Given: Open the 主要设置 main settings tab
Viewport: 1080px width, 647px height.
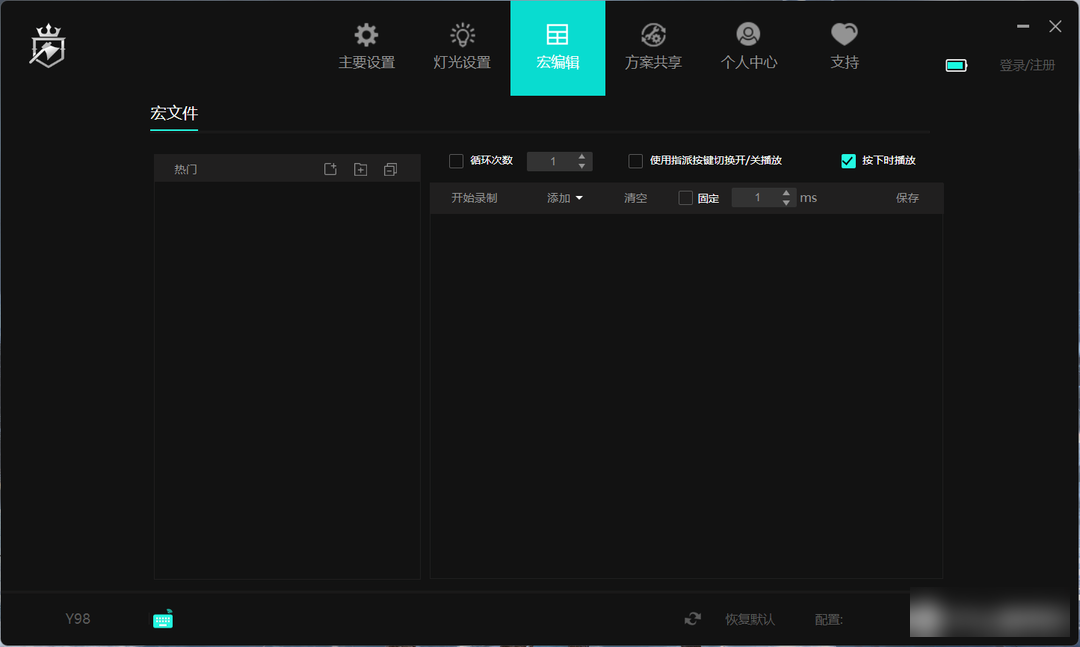Looking at the screenshot, I should [366, 47].
